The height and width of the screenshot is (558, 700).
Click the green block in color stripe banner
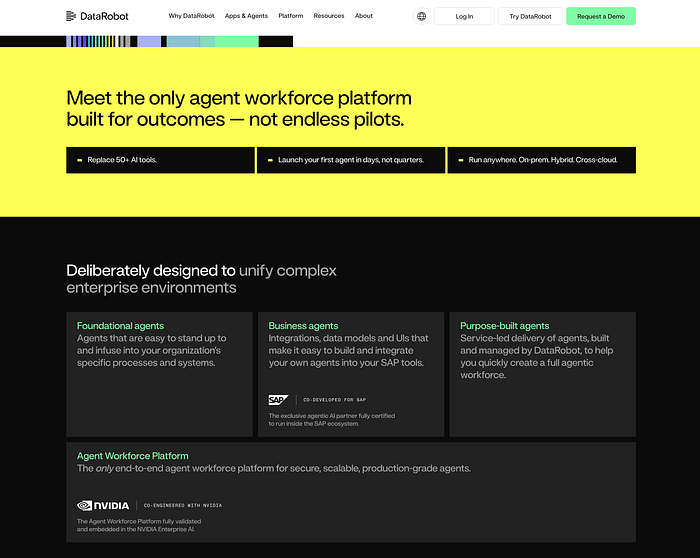point(237,42)
